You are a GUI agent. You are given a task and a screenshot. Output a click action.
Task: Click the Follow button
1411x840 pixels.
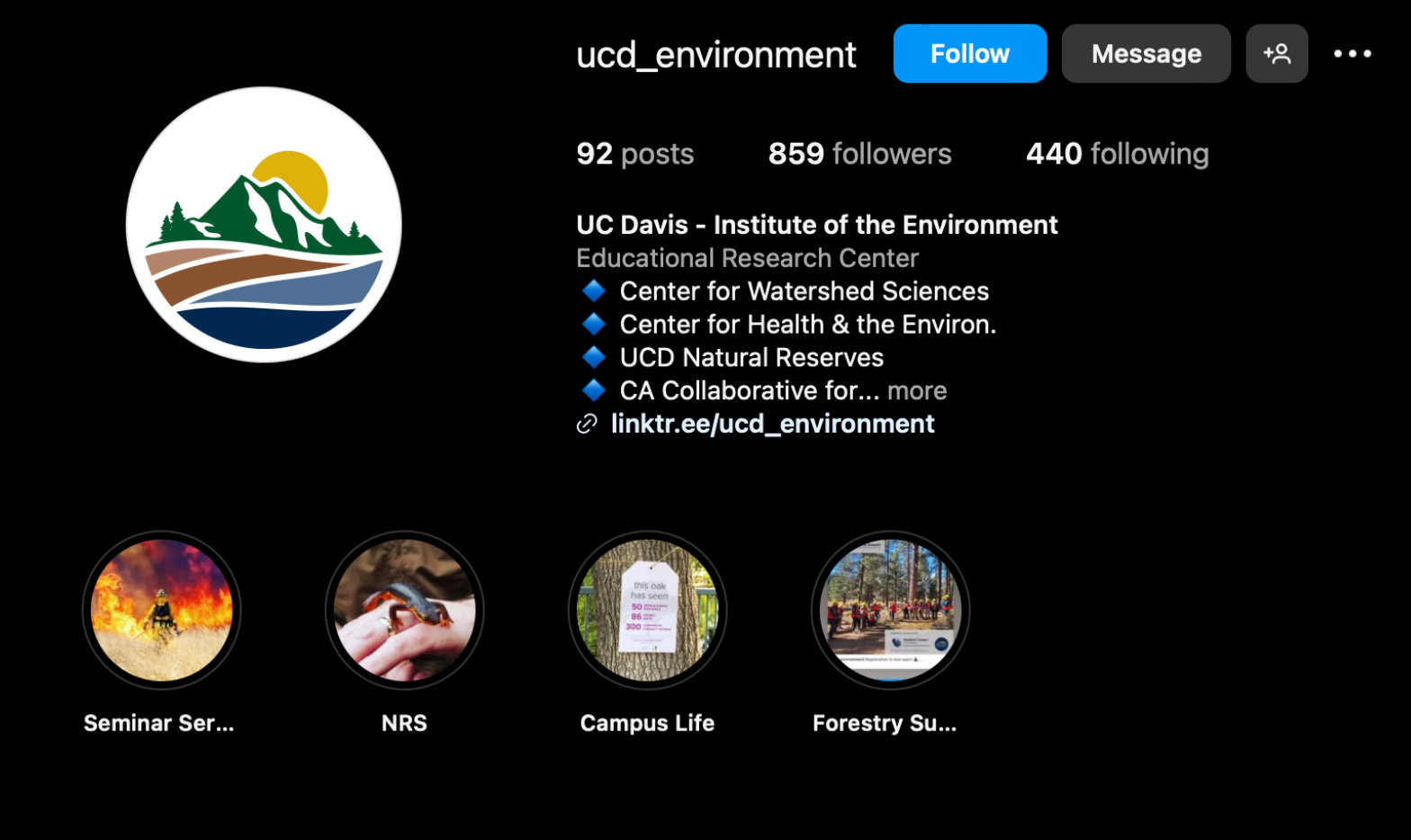[x=969, y=54]
